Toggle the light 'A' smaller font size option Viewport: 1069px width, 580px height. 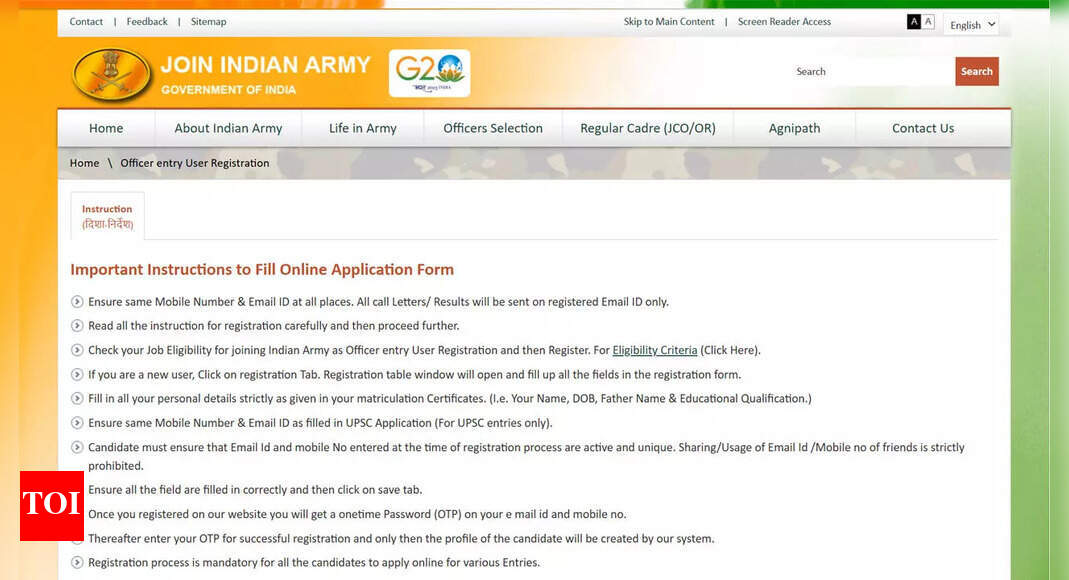coord(927,20)
